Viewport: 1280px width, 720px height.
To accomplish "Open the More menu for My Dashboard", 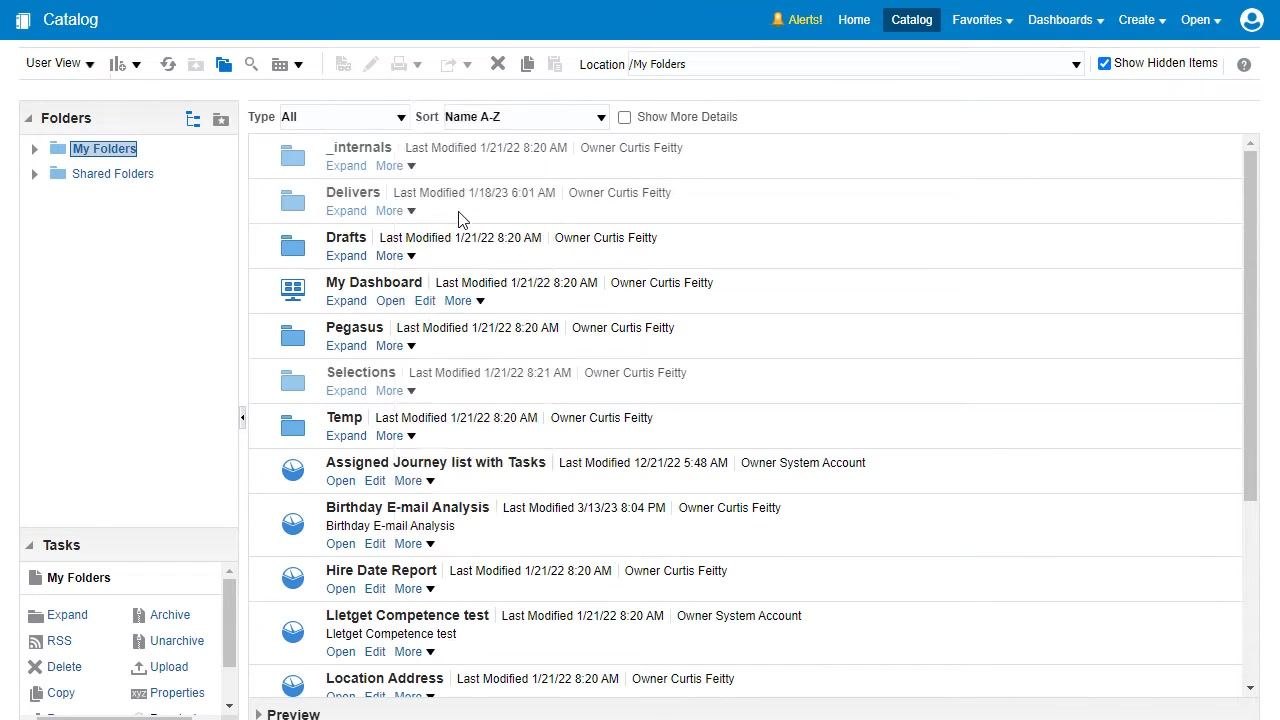I will pyautogui.click(x=464, y=301).
